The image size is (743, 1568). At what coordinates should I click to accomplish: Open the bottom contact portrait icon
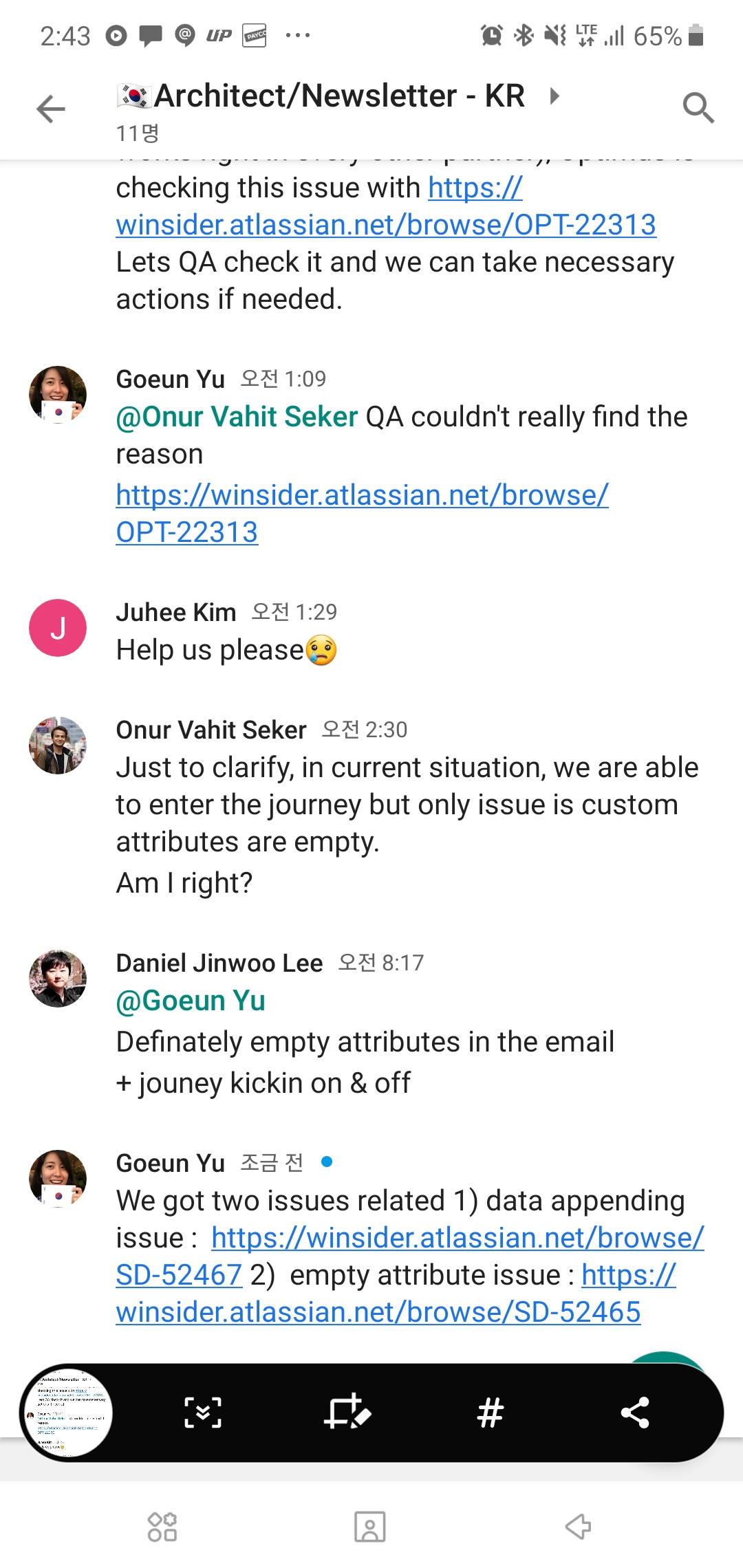tap(370, 1527)
